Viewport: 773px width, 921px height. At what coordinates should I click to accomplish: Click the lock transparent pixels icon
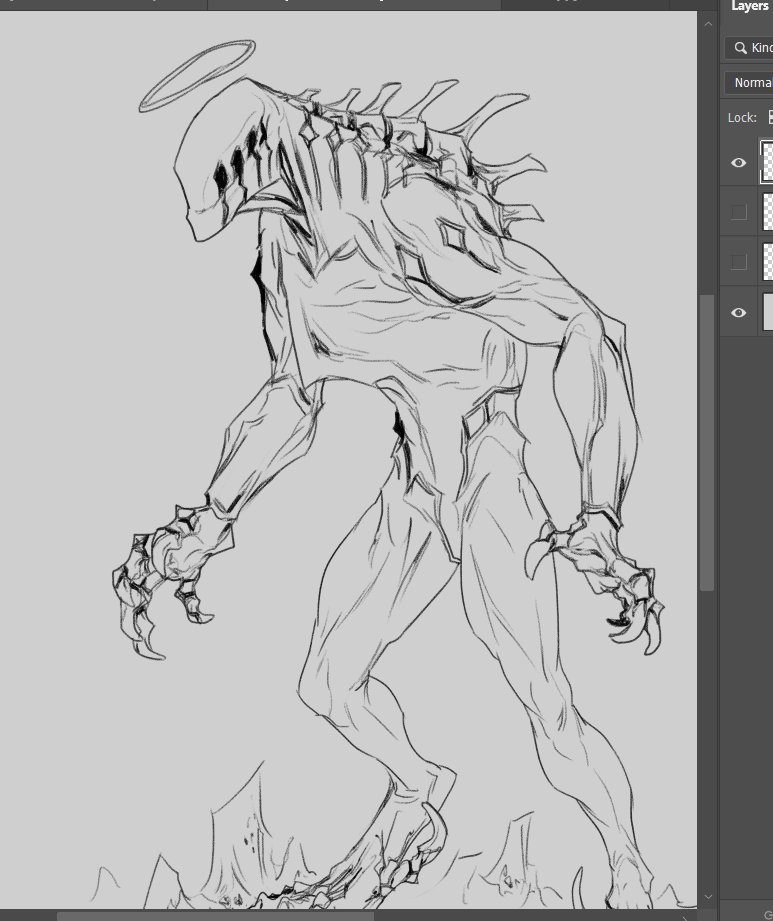(770, 117)
